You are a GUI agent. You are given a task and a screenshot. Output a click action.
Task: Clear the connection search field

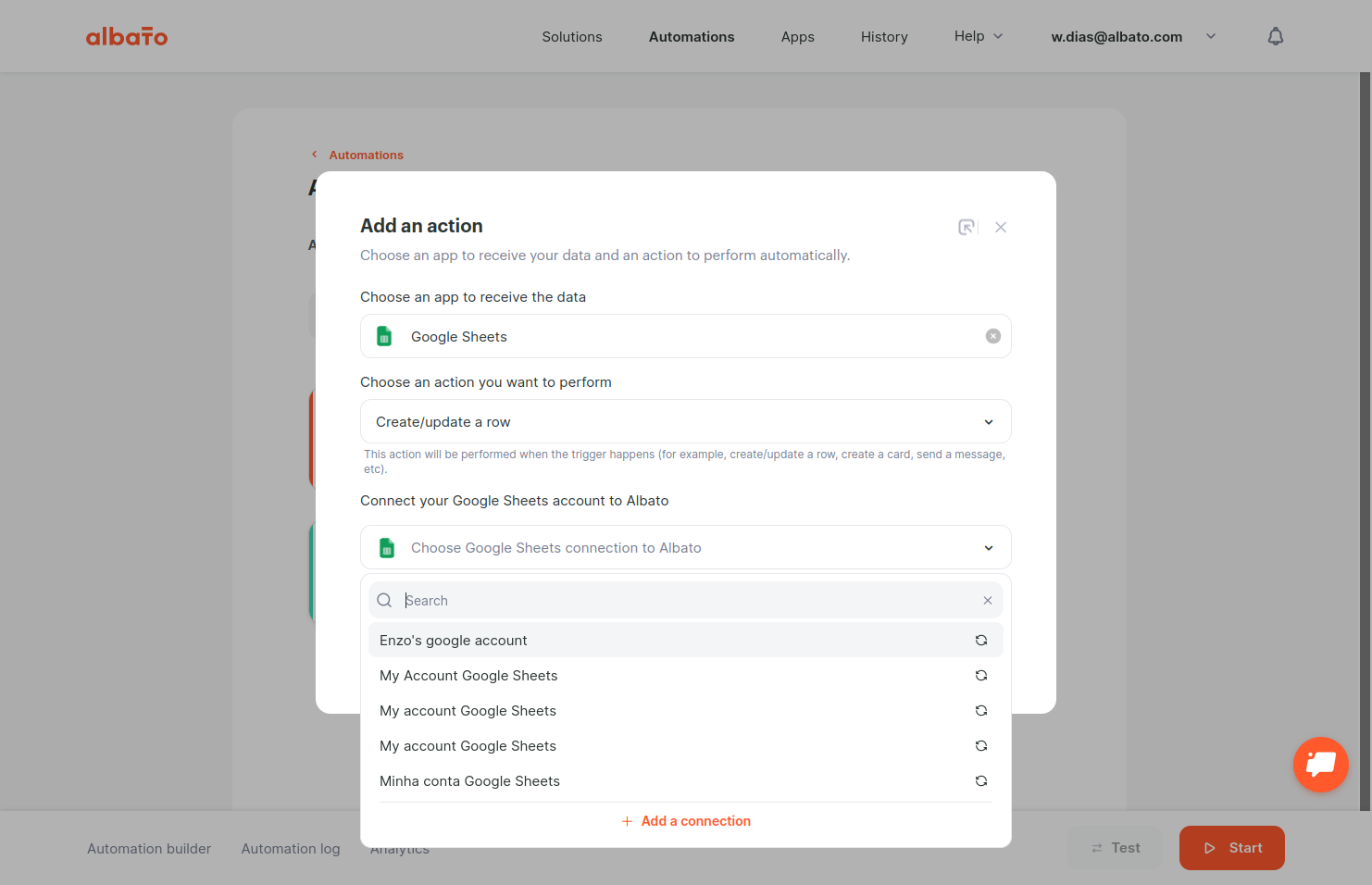(988, 601)
